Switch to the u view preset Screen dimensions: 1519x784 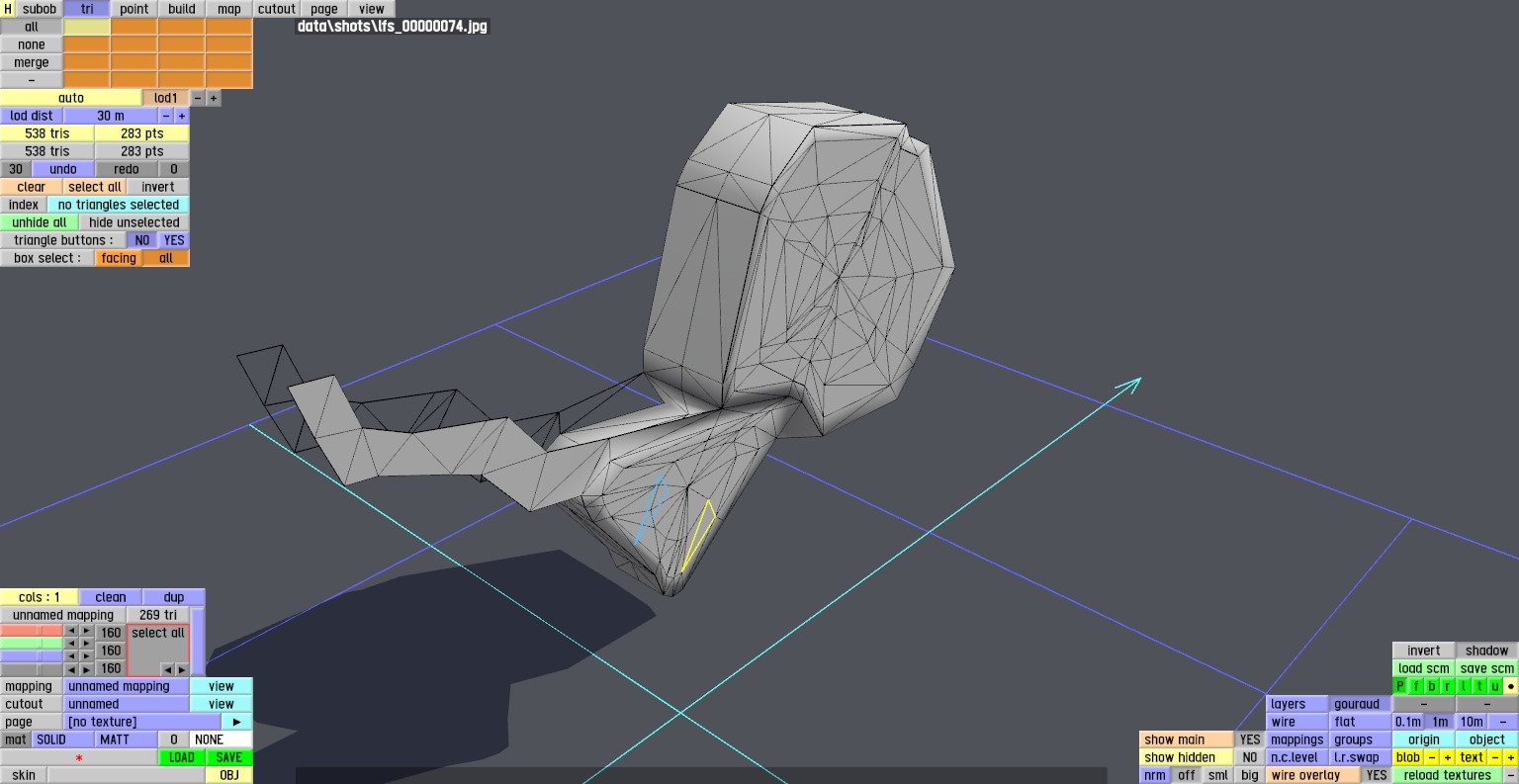tap(1495, 686)
